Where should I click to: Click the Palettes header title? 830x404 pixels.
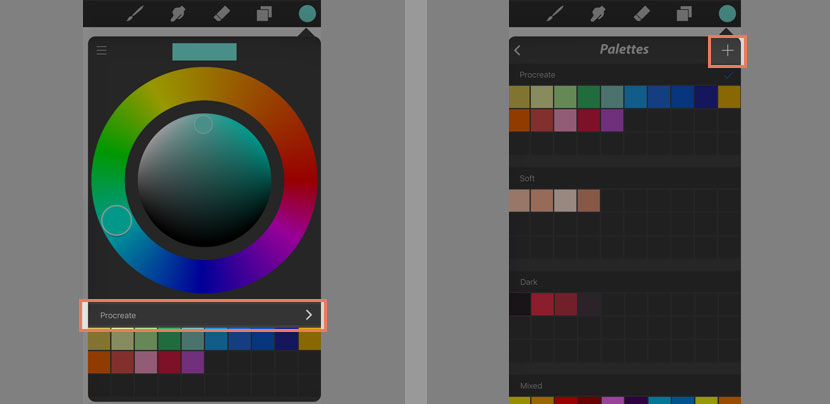(x=624, y=50)
